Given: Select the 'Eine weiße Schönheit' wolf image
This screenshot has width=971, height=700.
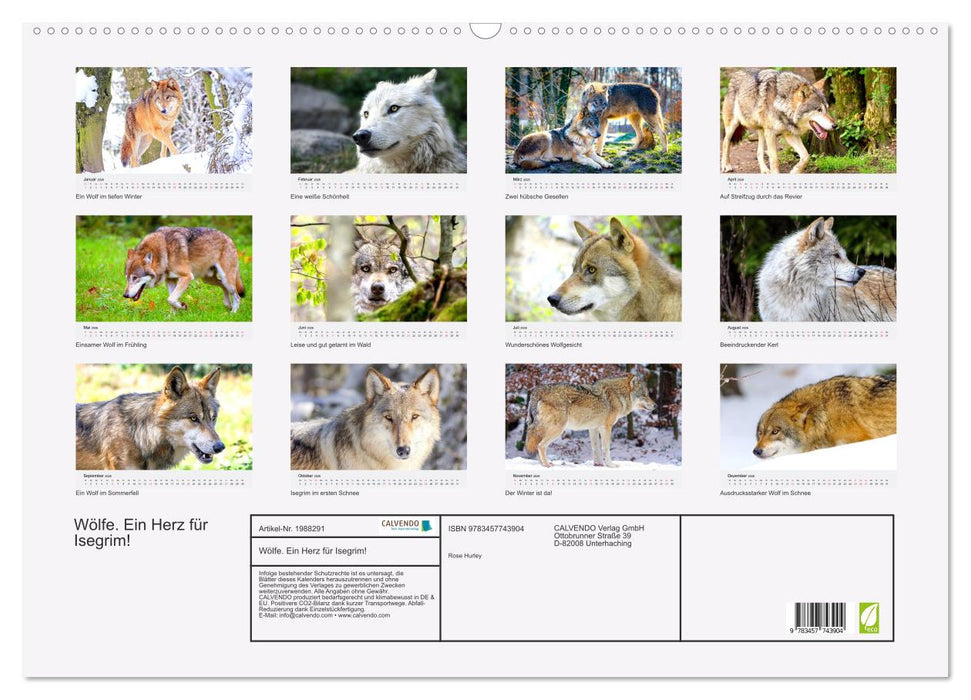Looking at the screenshot, I should 378,120.
